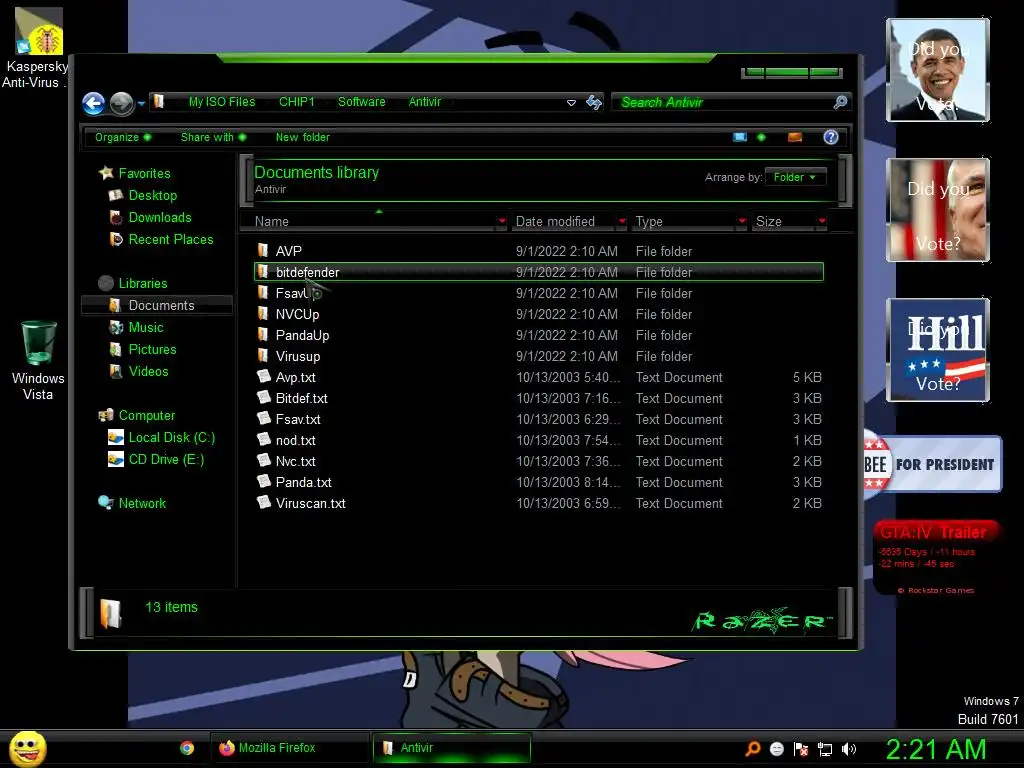Open the Kaspersky Anti-Virus desktop icon
The width and height of the screenshot is (1024, 768).
click(38, 47)
